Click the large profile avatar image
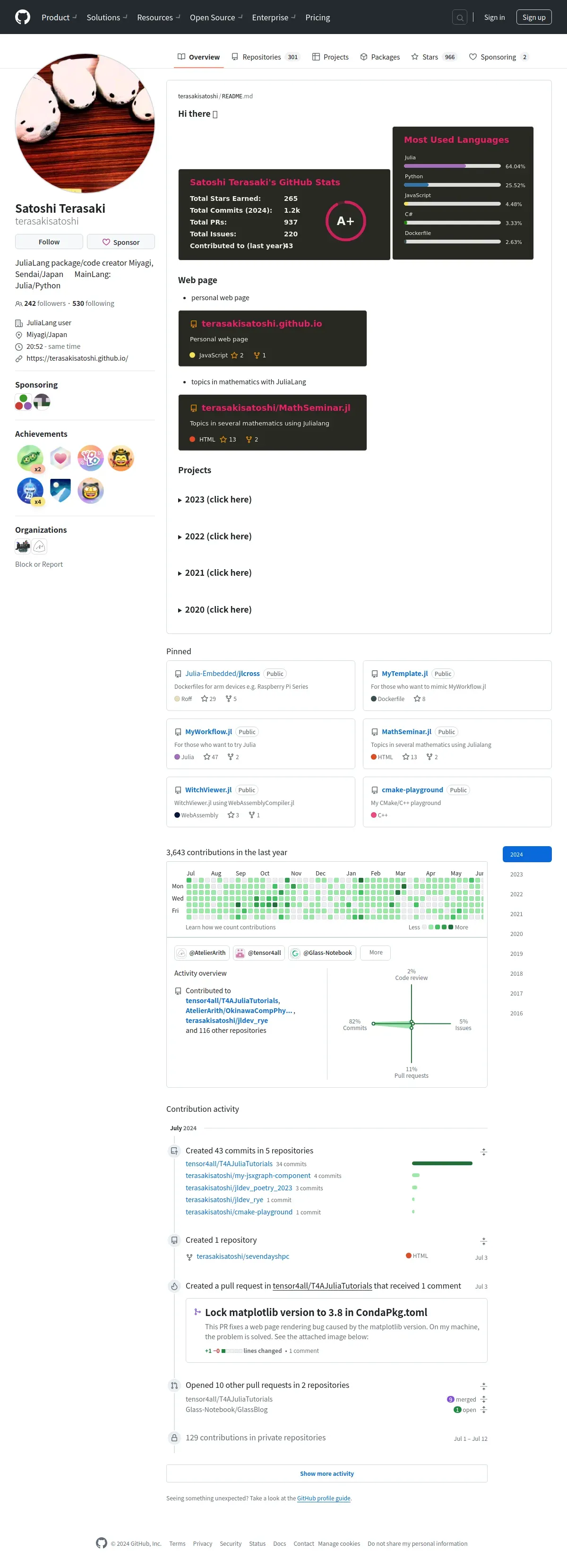 tap(85, 123)
